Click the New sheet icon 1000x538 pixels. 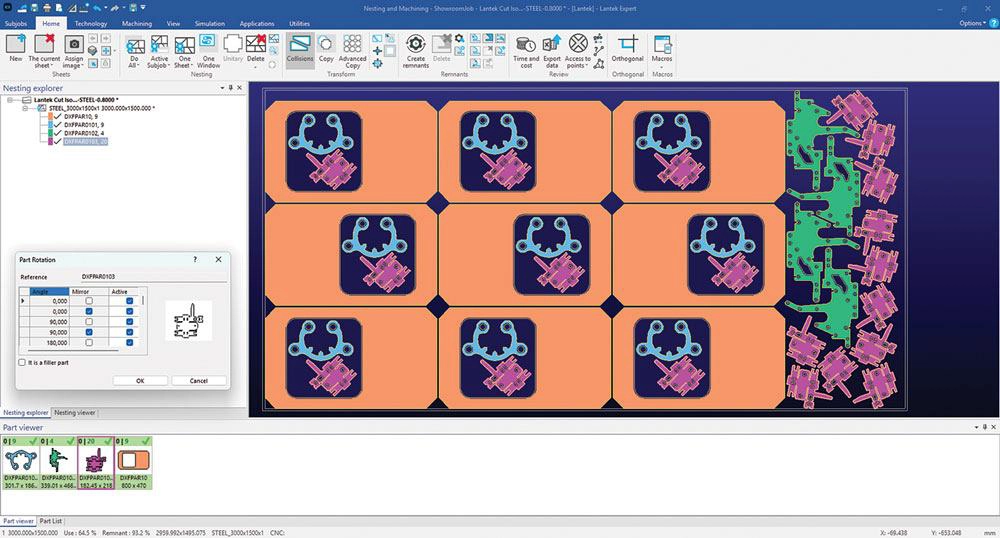tap(16, 45)
